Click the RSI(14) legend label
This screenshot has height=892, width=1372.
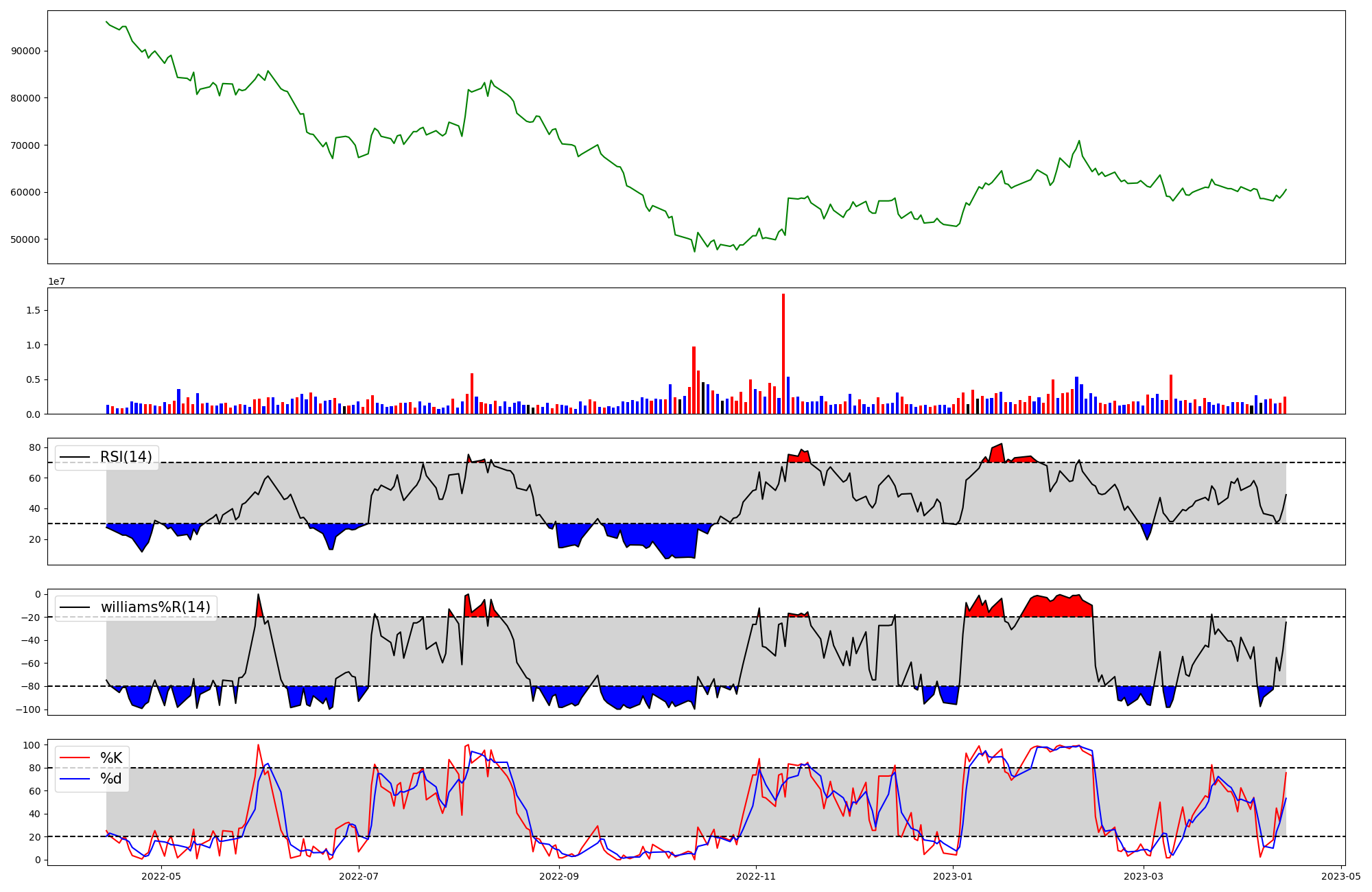click(126, 457)
